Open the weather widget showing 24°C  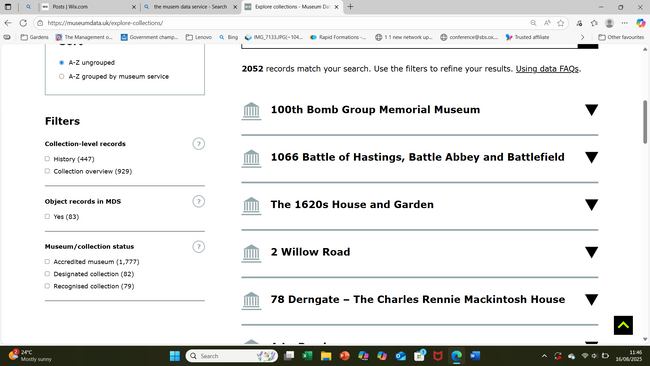[x=30, y=356]
